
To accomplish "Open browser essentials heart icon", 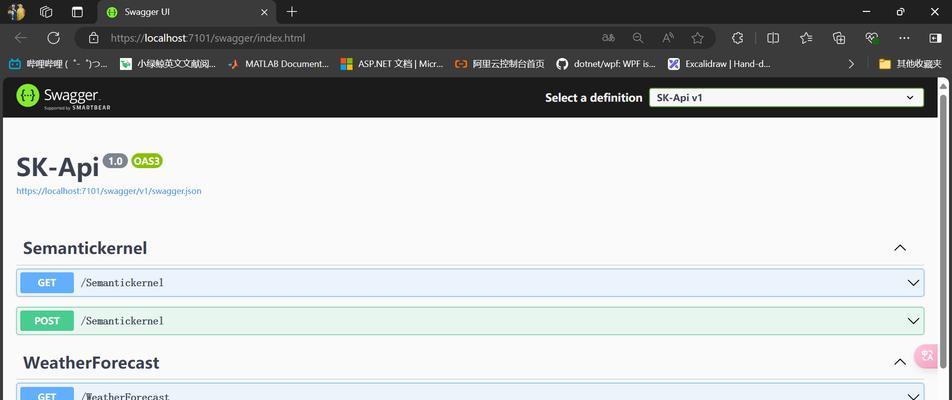I will pos(872,38).
